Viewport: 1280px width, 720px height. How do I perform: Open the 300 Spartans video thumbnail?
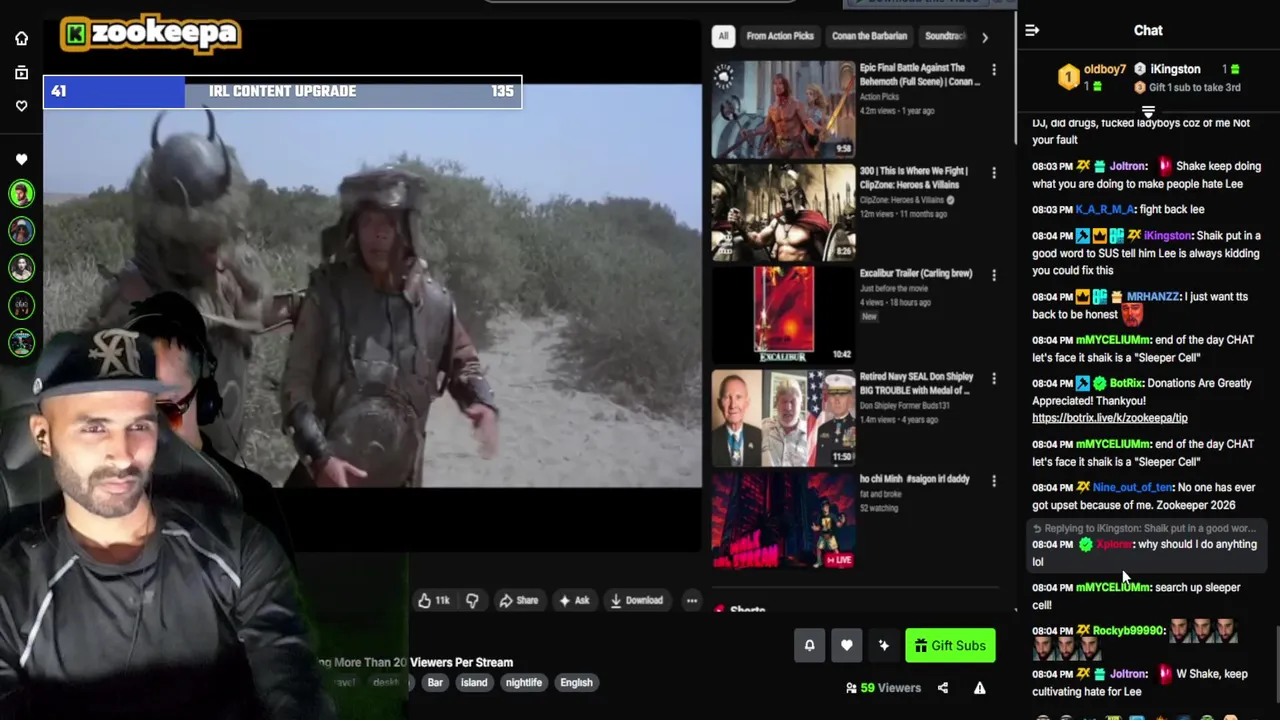click(783, 212)
